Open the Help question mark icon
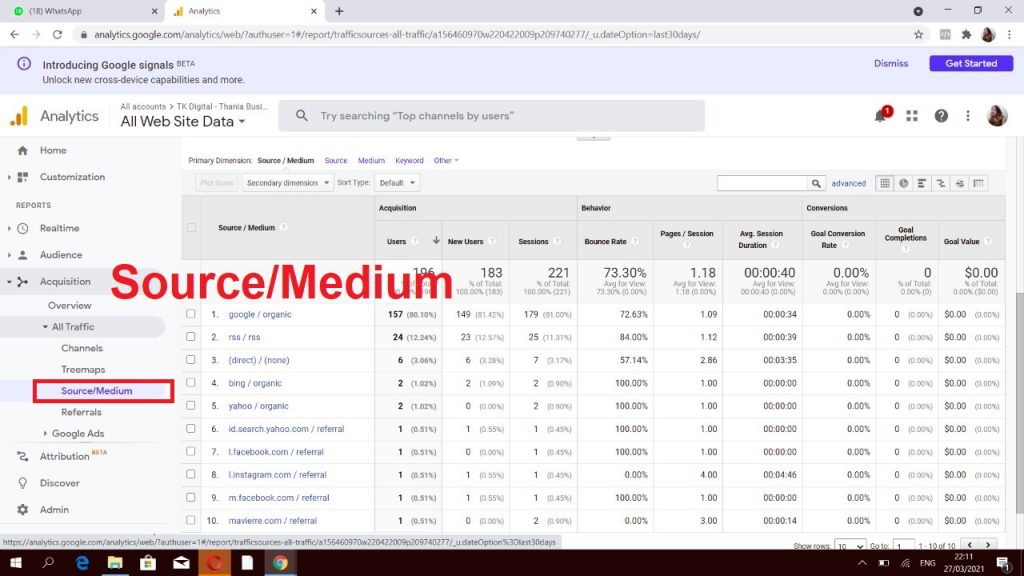The image size is (1024, 576). 941,116
